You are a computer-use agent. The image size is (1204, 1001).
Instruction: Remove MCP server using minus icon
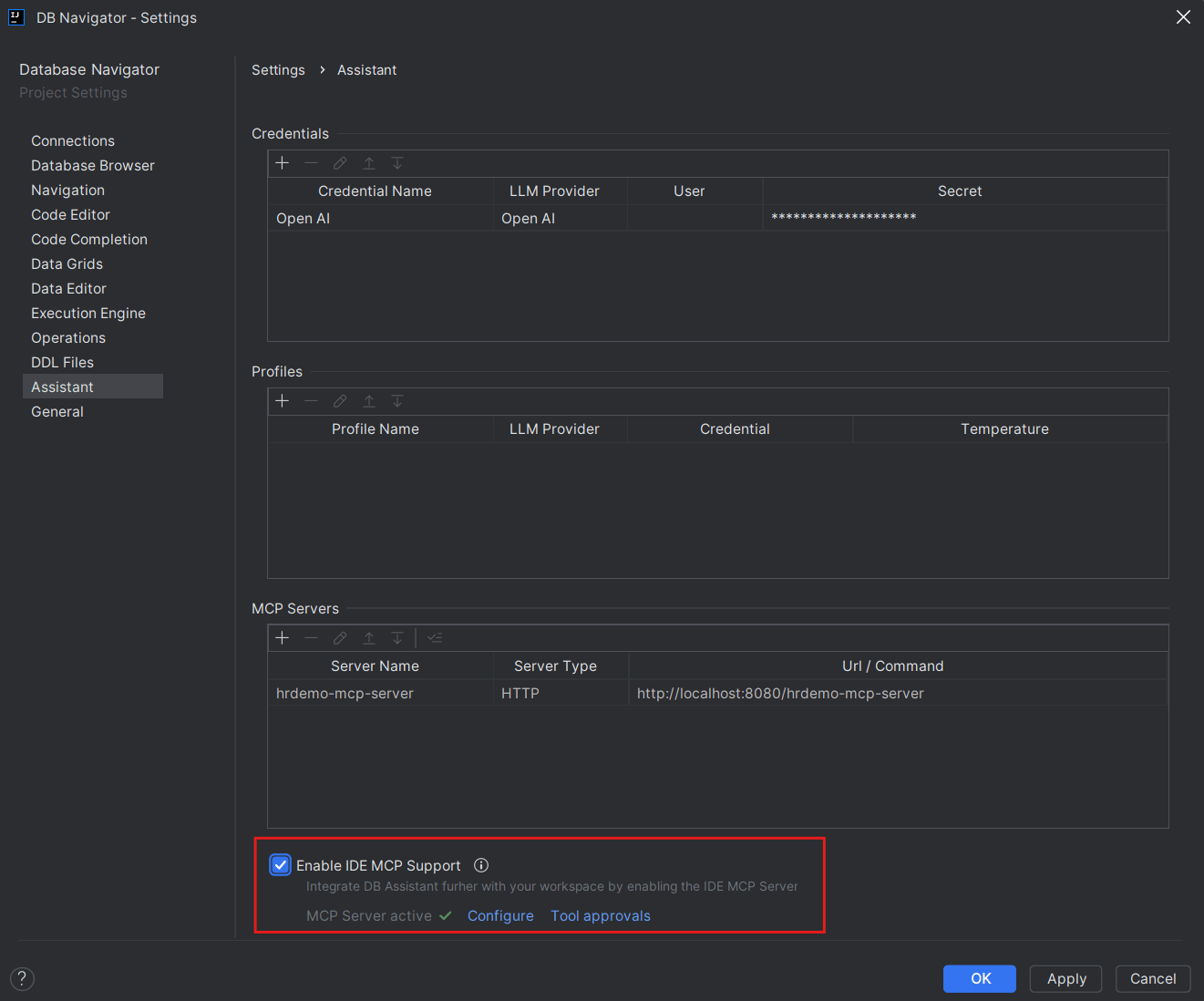[312, 638]
